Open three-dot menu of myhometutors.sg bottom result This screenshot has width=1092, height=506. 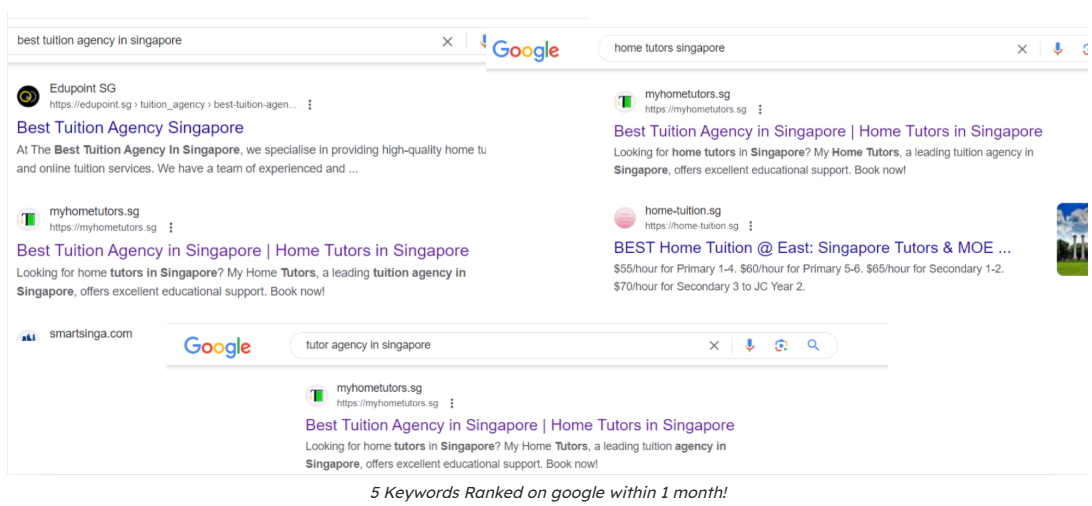(452, 403)
